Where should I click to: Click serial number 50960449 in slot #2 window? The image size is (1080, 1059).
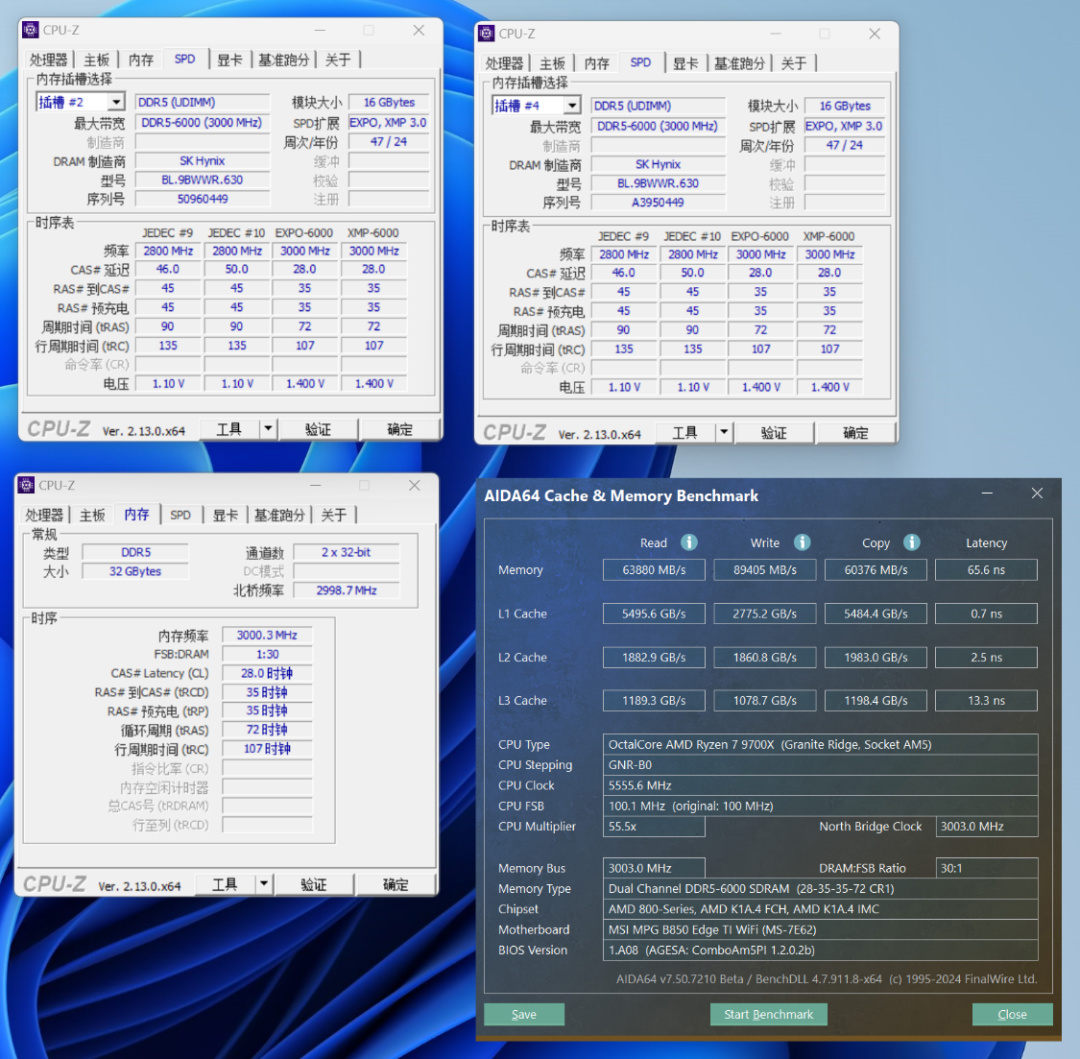tap(202, 199)
